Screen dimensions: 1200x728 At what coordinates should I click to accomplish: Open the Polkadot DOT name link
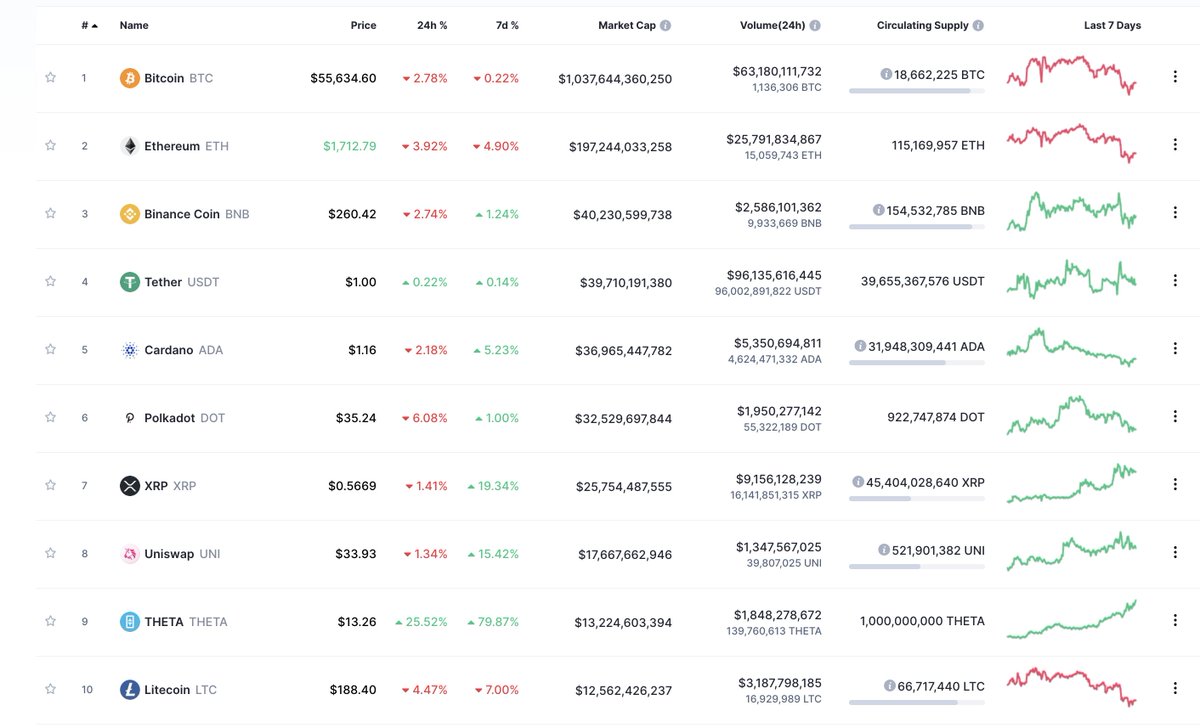pyautogui.click(x=185, y=418)
